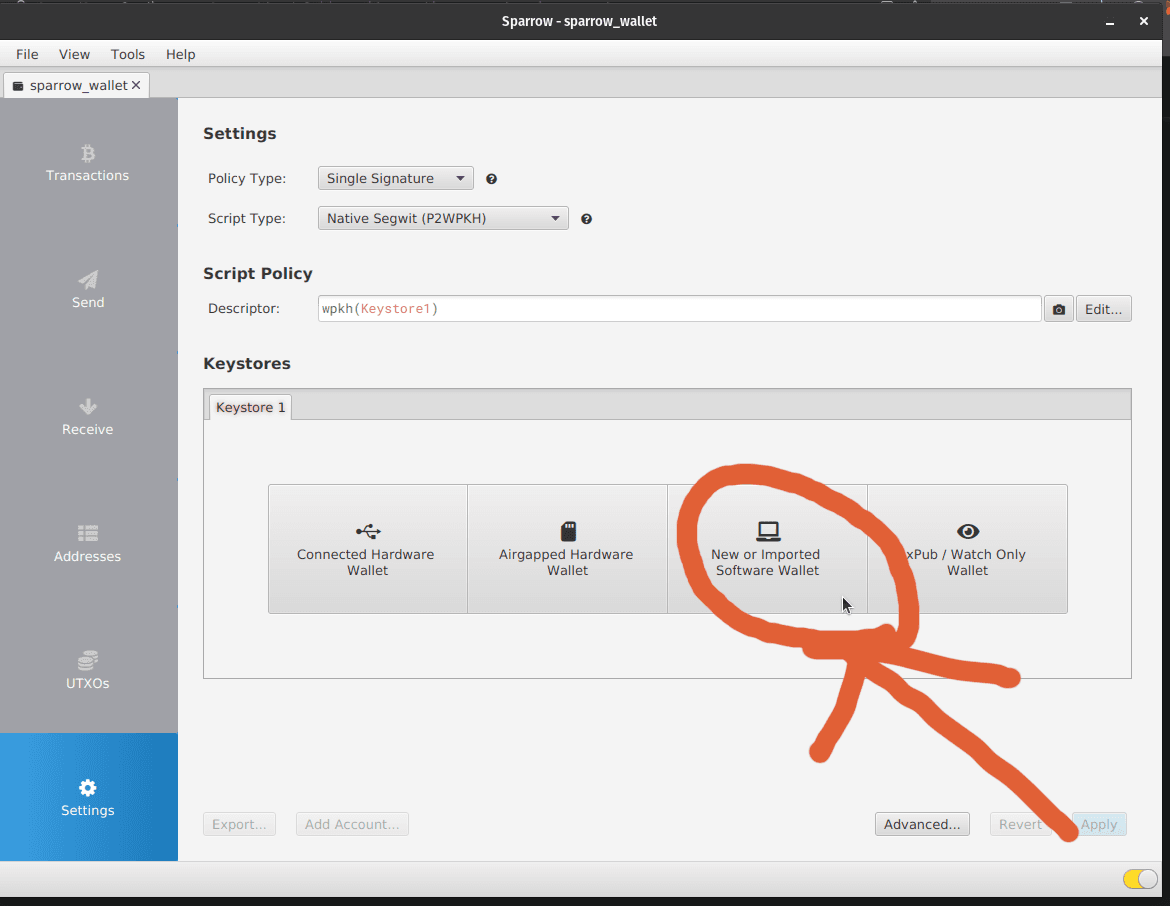Screen dimensions: 1170x906
Task: Close the Sparrow window
Action: [1143, 22]
